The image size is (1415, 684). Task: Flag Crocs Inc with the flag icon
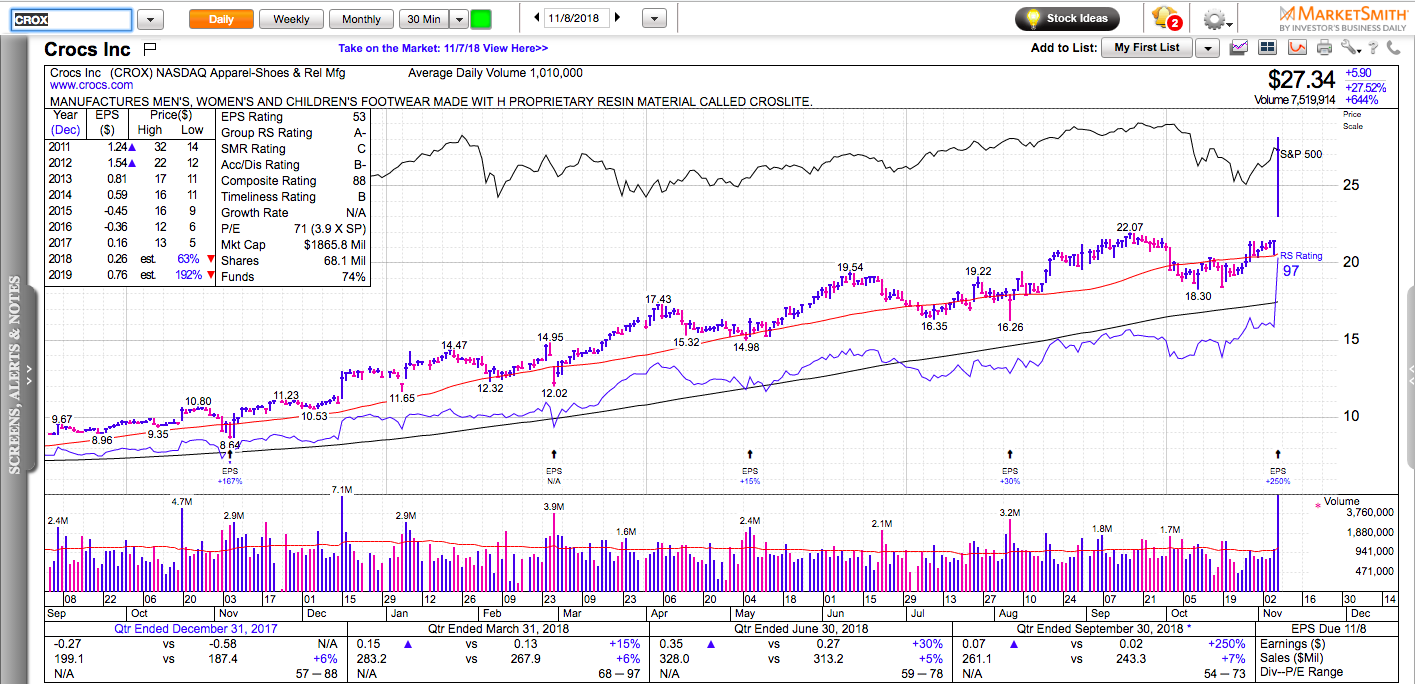(x=151, y=48)
